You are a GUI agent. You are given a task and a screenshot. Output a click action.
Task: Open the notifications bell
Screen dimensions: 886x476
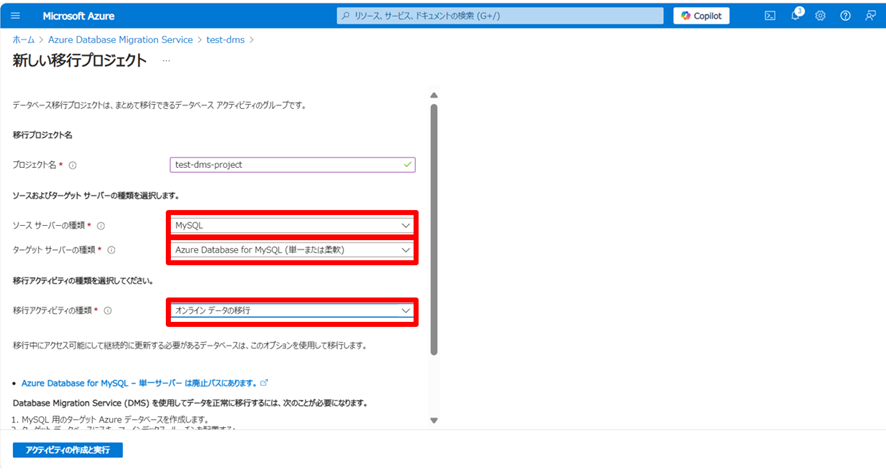(796, 16)
